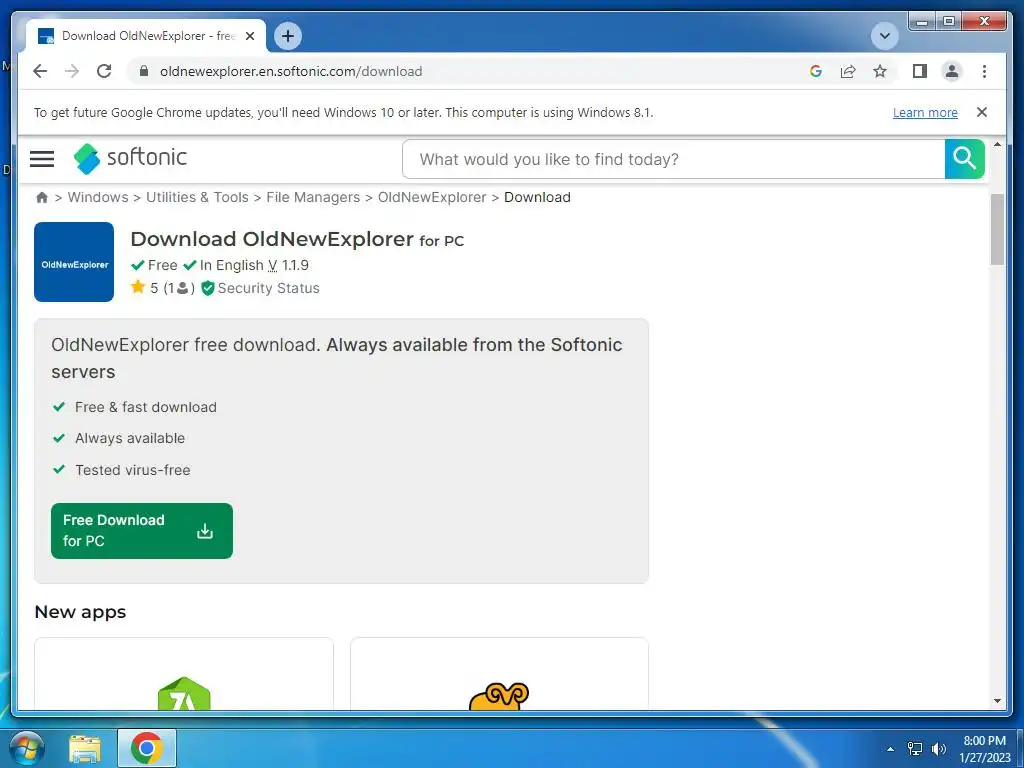Open the Utilities & Tools breadcrumb
The image size is (1024, 768).
[197, 197]
